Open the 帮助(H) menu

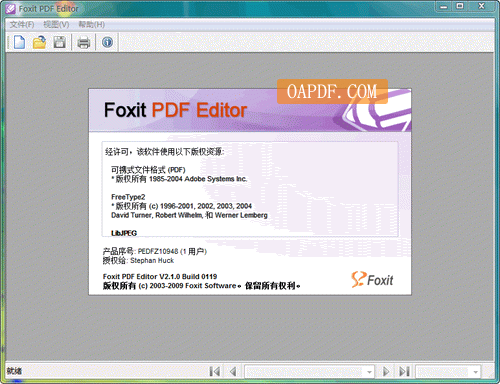point(92,25)
